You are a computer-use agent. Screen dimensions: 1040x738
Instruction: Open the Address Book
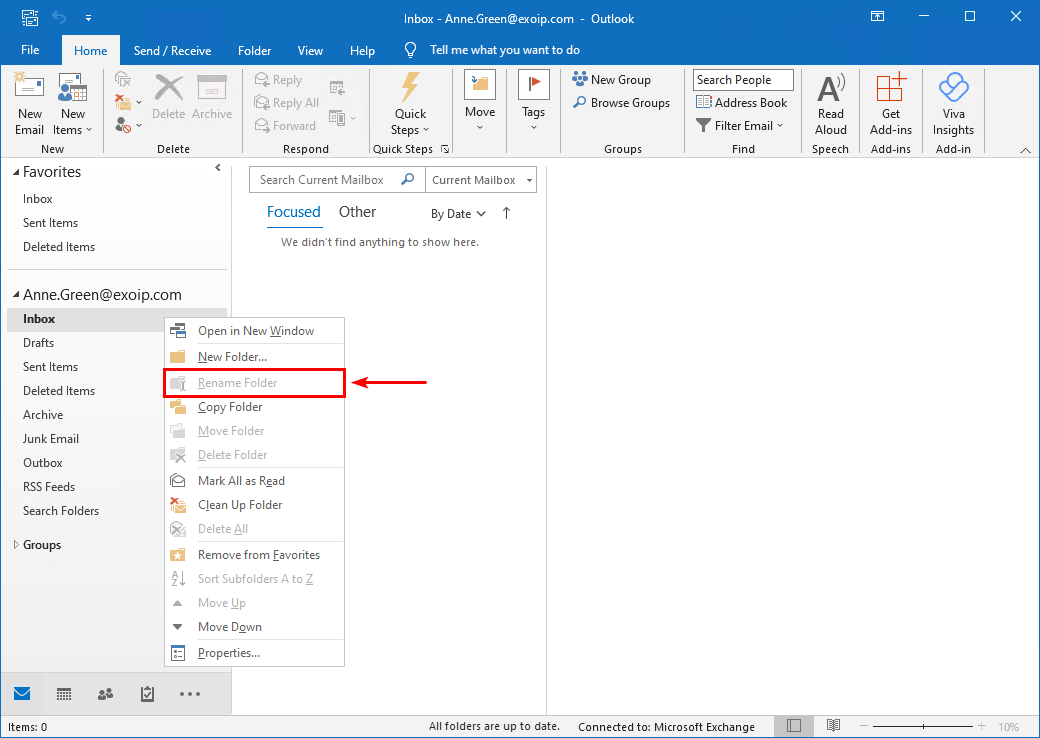pos(742,102)
